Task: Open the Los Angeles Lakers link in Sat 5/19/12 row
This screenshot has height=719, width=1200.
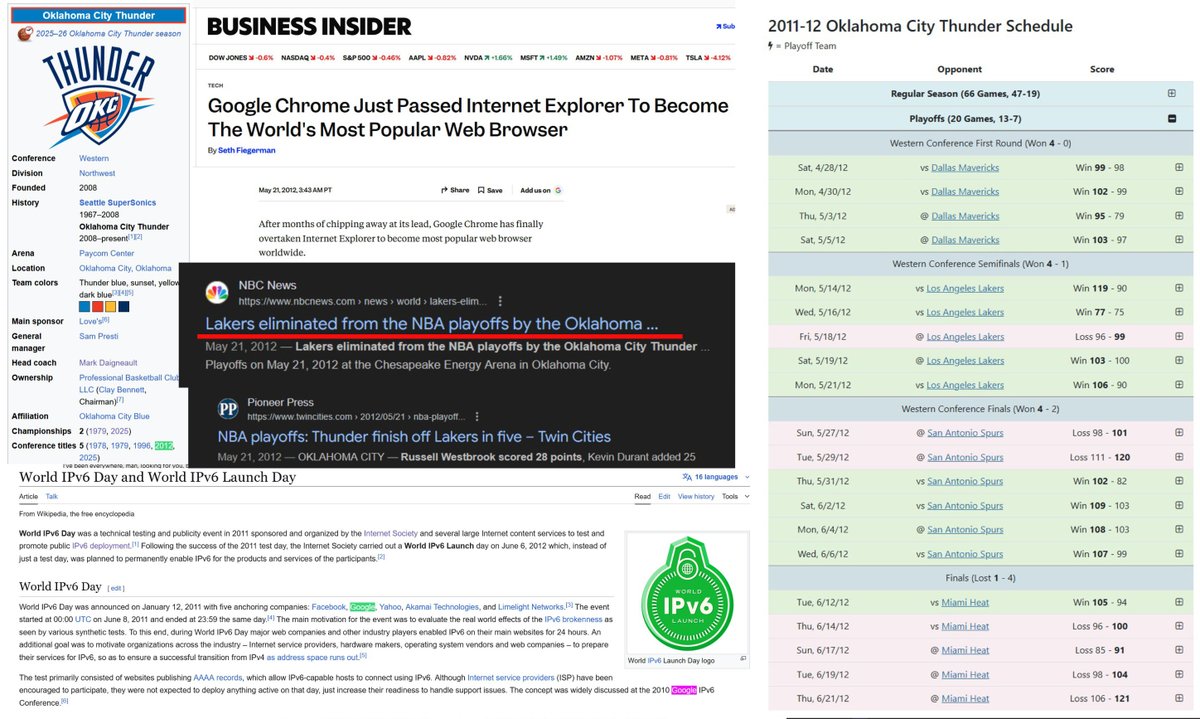Action: click(965, 360)
